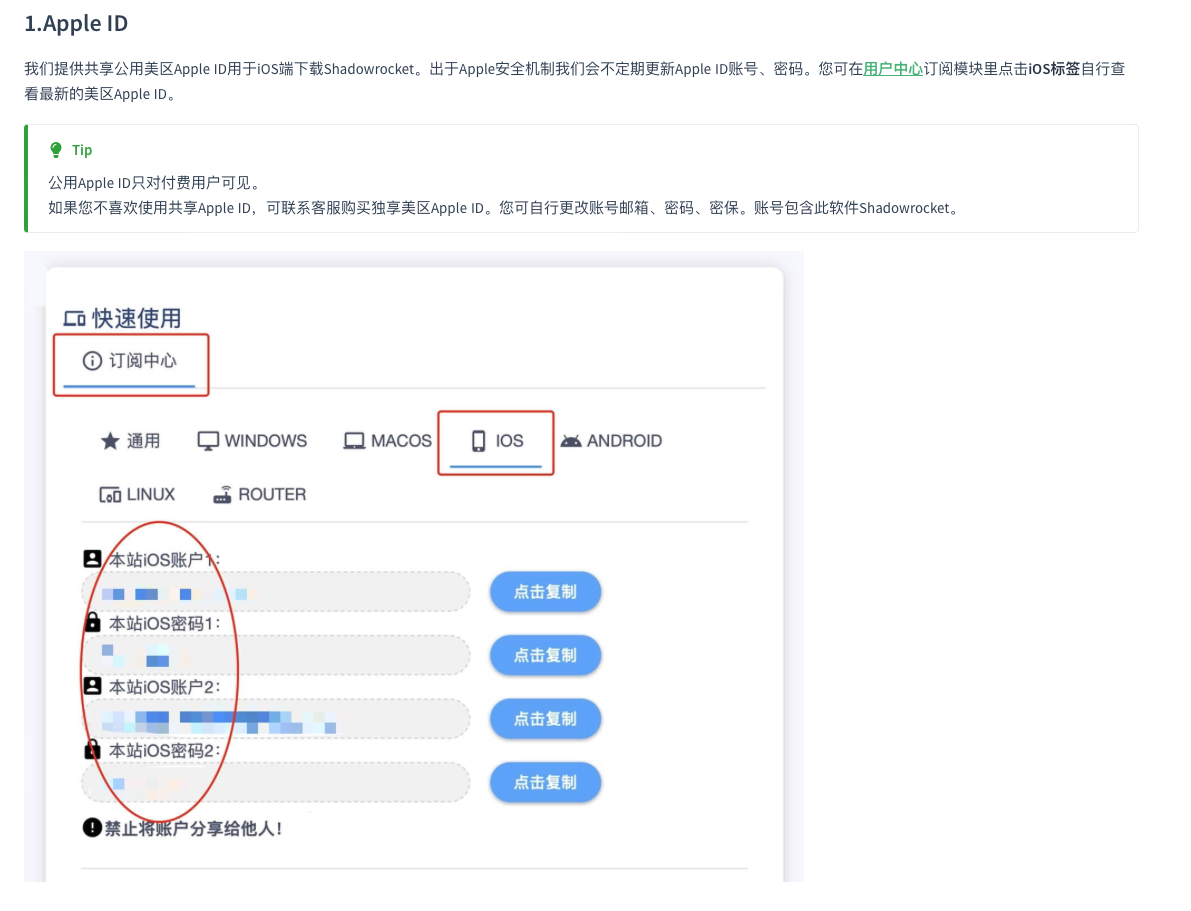Viewport: 1191px width, 911px height.
Task: Click the lock icon for 本站iOS密码2
Action: coord(93,750)
